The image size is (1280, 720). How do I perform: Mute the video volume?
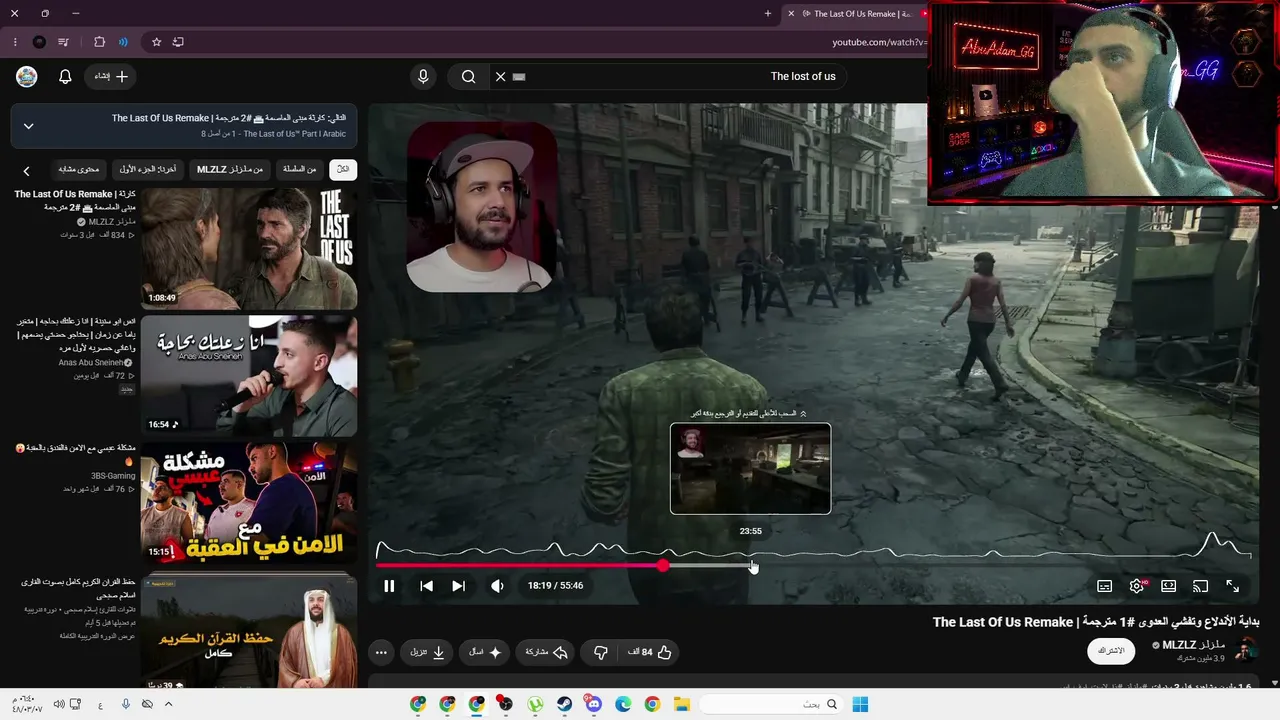point(497,586)
